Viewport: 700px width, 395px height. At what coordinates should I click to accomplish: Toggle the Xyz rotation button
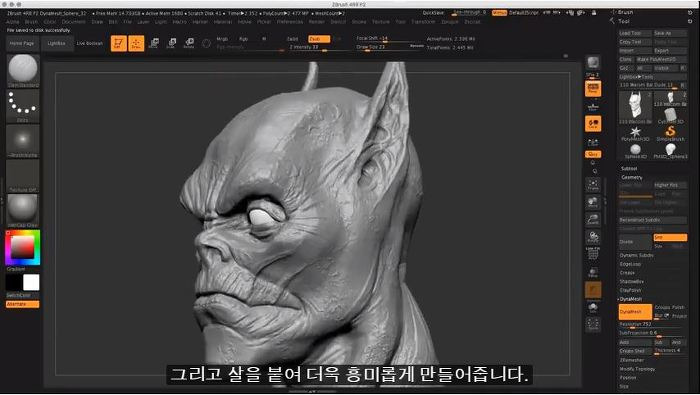(x=593, y=154)
